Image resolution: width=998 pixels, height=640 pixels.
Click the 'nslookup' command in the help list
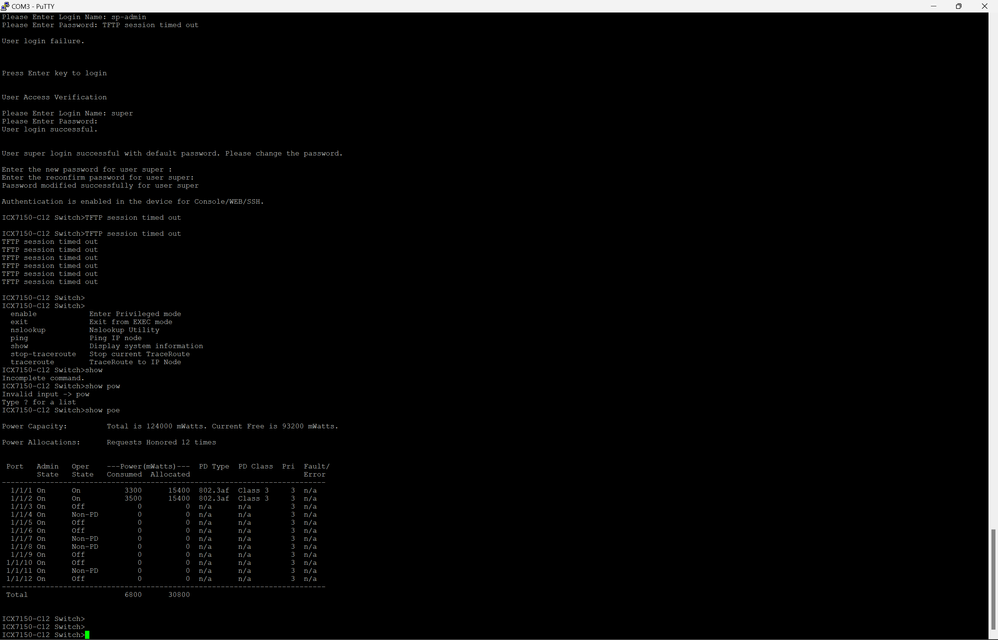[x=28, y=330]
